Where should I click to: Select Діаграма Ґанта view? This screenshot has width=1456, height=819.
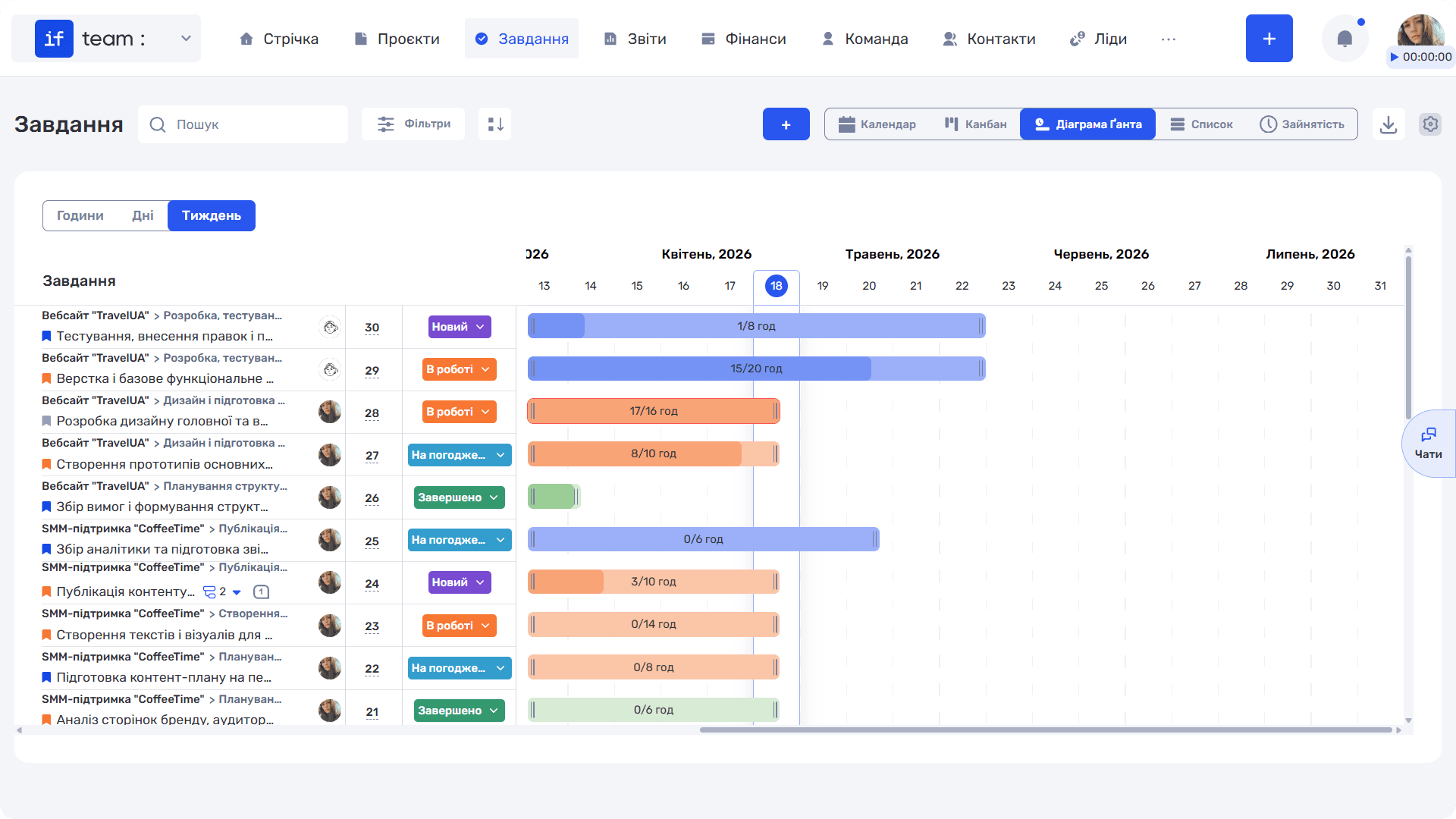pyautogui.click(x=1087, y=124)
